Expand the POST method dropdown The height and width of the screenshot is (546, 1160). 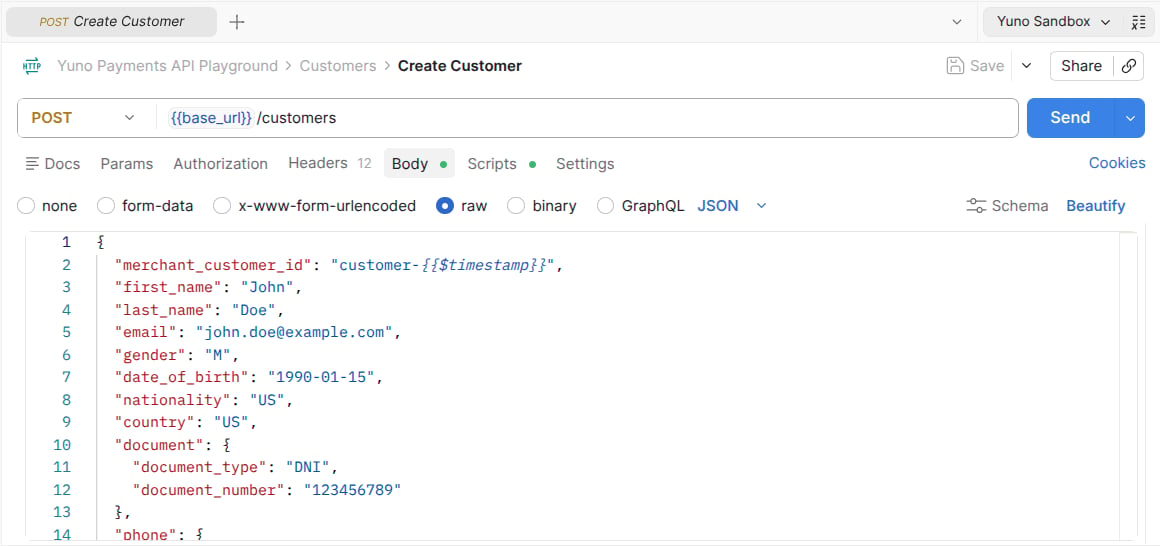pos(83,118)
